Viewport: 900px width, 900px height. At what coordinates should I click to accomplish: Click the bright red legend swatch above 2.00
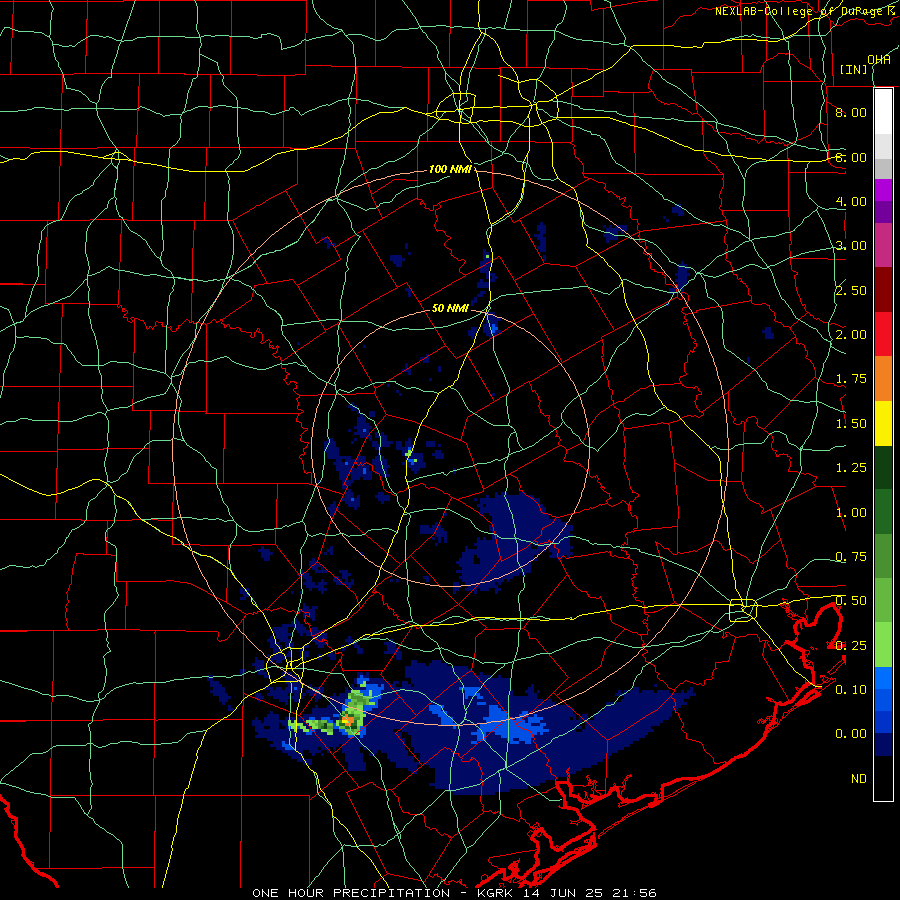(883, 334)
